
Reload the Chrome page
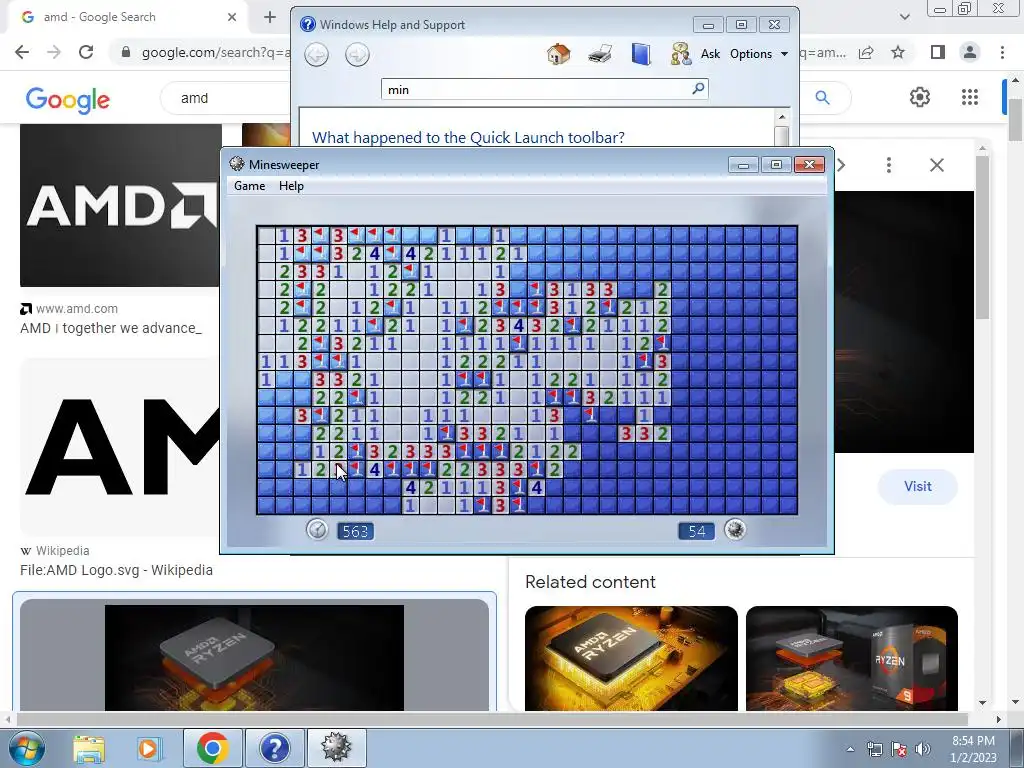coord(86,52)
